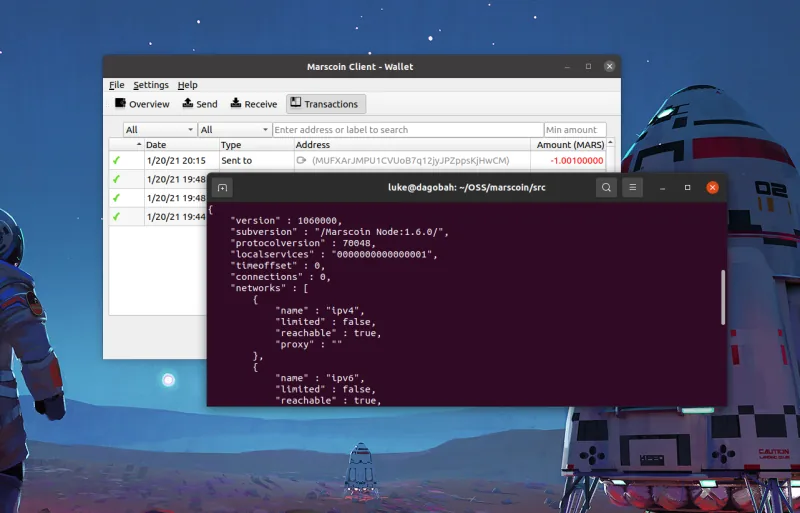Screen dimensions: 800x513
Task: Sort by Amount (MARS) column header
Action: [x=570, y=145]
